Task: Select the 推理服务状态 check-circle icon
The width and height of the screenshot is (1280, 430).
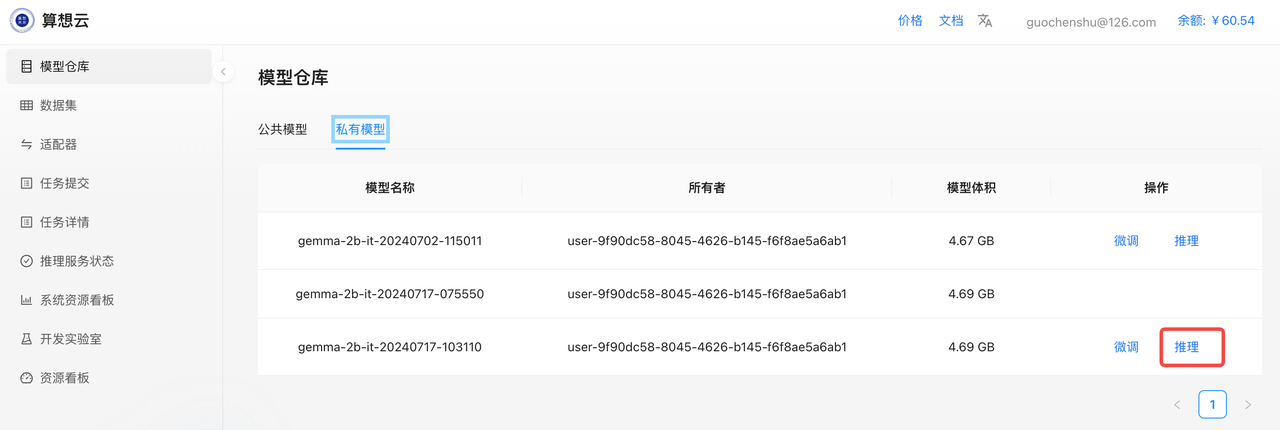Action: pyautogui.click(x=27, y=262)
